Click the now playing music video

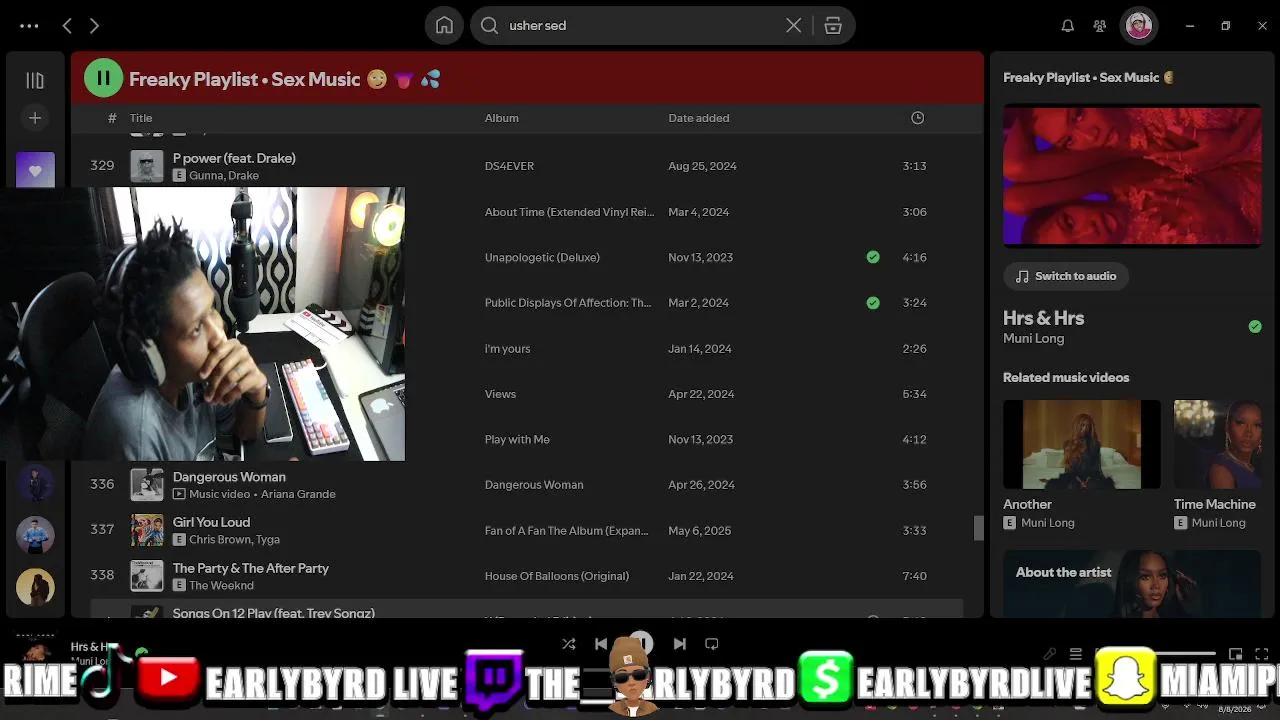click(1132, 176)
